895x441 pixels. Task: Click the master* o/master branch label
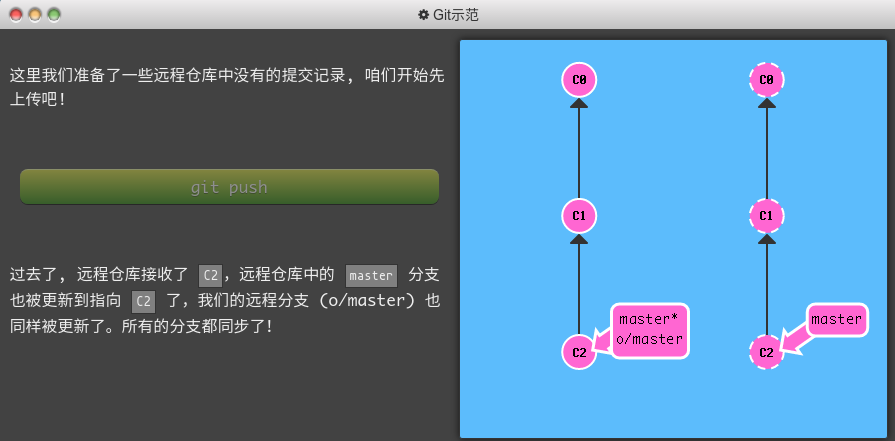pyautogui.click(x=650, y=330)
